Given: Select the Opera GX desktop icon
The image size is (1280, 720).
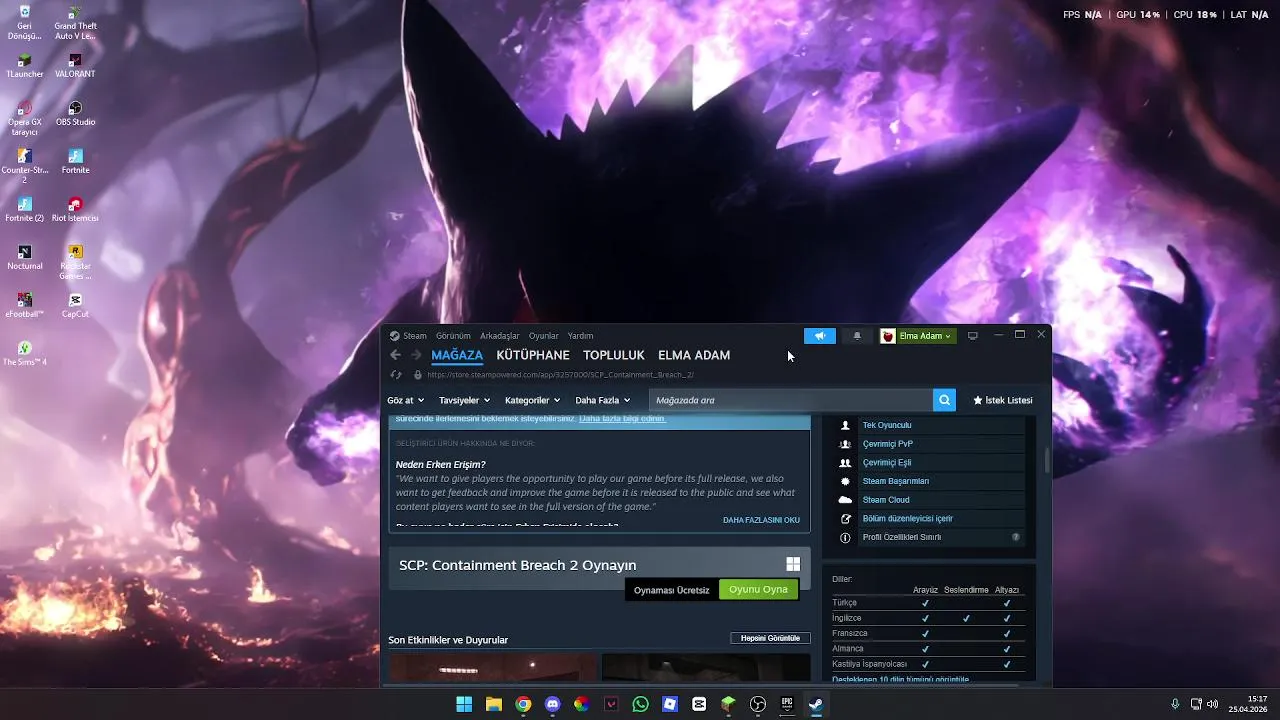Looking at the screenshot, I should pyautogui.click(x=25, y=118).
